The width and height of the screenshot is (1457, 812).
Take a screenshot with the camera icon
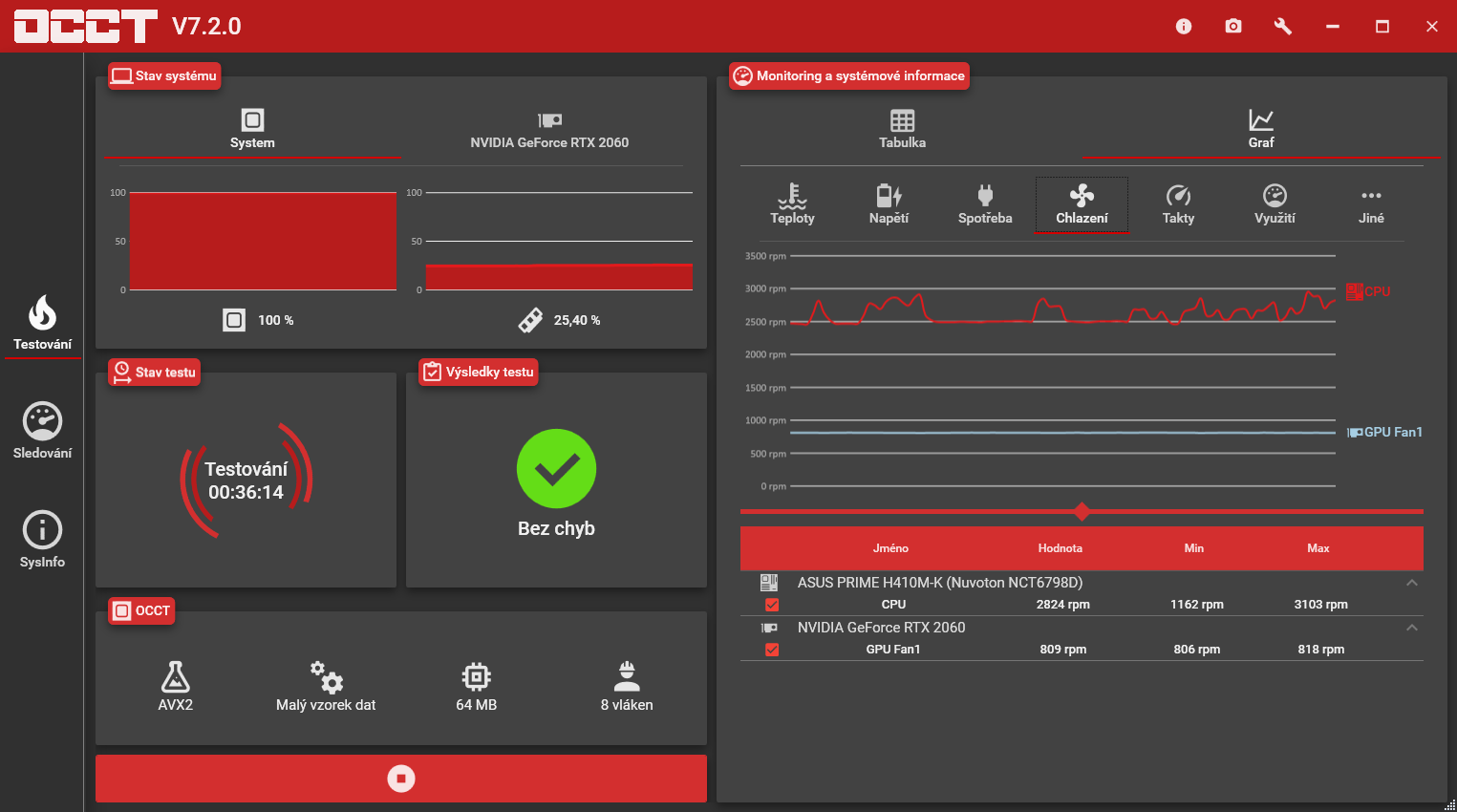tap(1233, 26)
